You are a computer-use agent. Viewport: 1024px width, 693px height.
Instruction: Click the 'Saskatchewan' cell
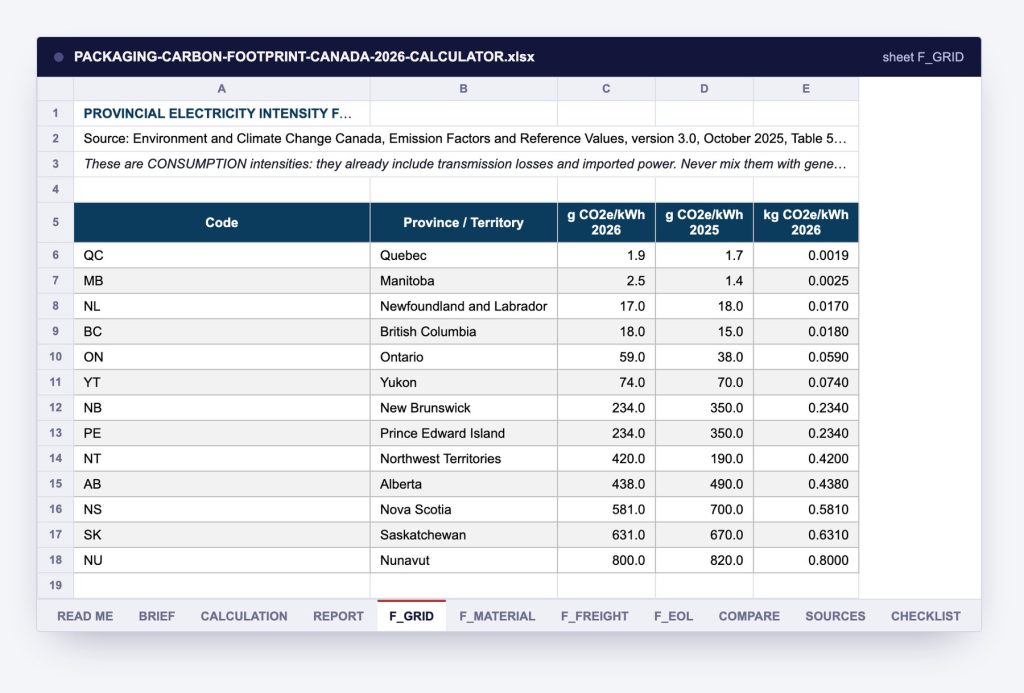[464, 535]
